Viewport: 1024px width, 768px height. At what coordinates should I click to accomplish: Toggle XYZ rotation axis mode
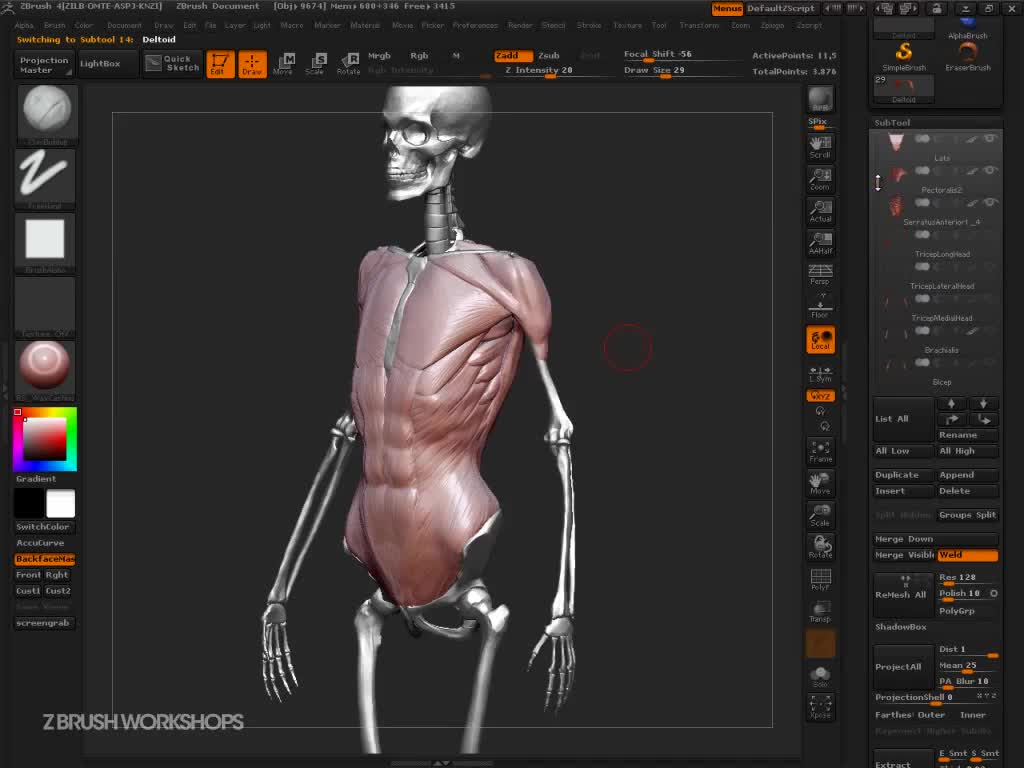(820, 396)
